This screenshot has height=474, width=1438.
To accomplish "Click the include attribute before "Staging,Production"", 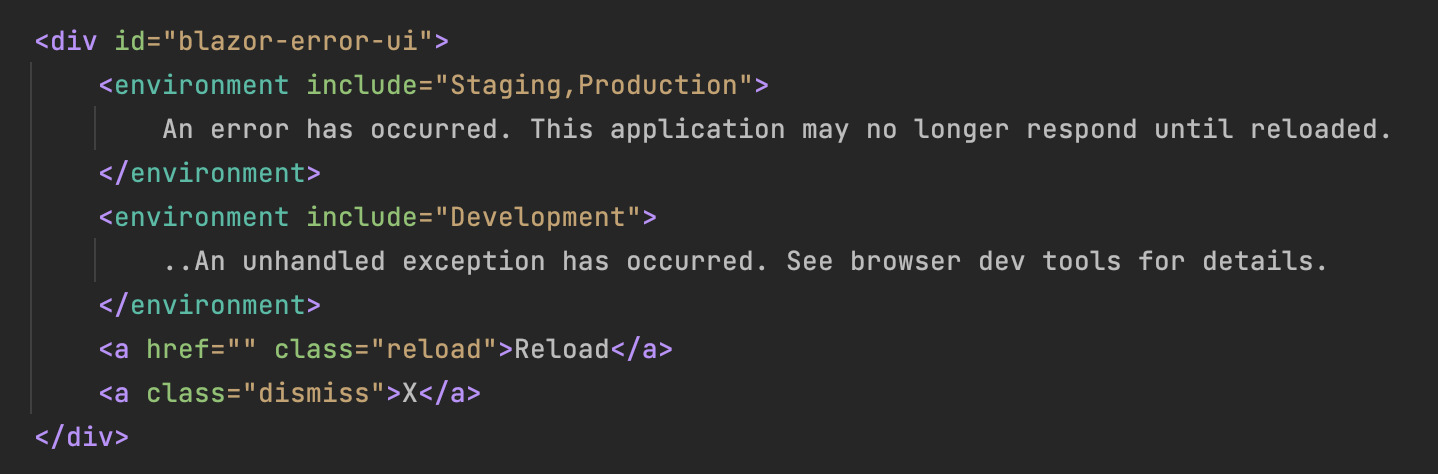I will (x=362, y=85).
